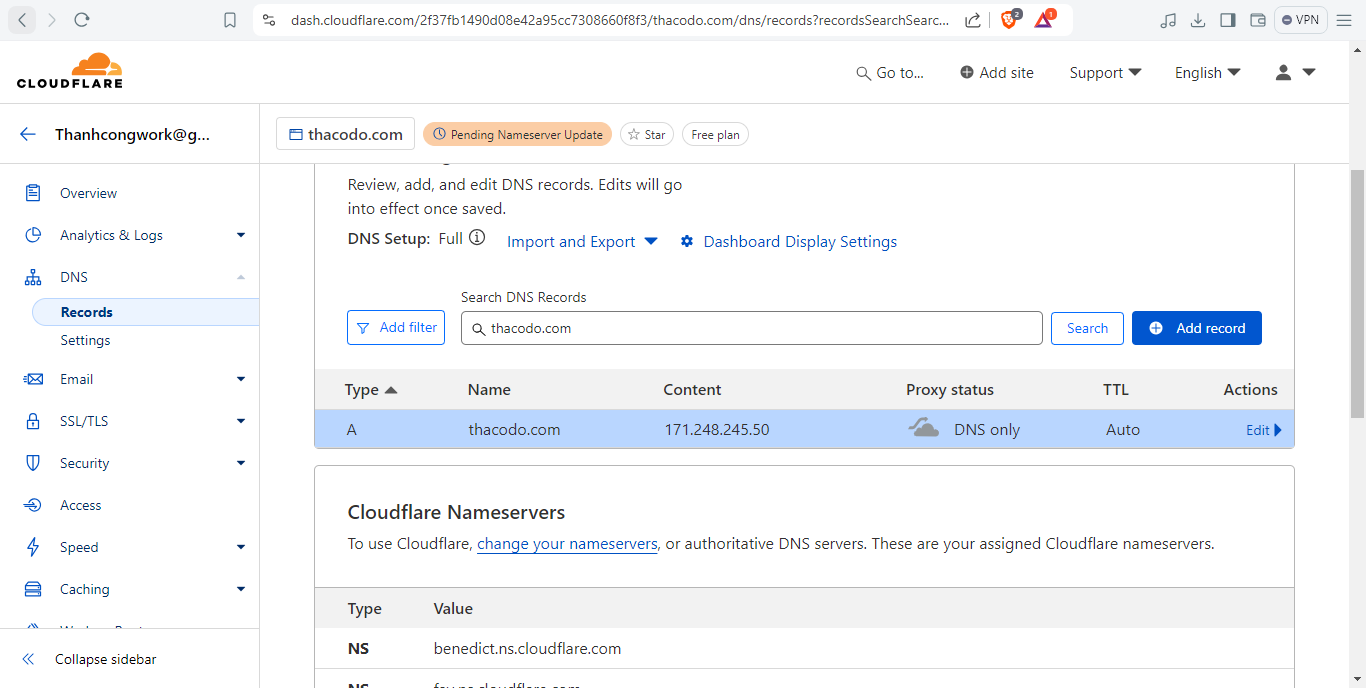This screenshot has width=1366, height=688.
Task: Open user account profile menu
Action: point(1295,72)
